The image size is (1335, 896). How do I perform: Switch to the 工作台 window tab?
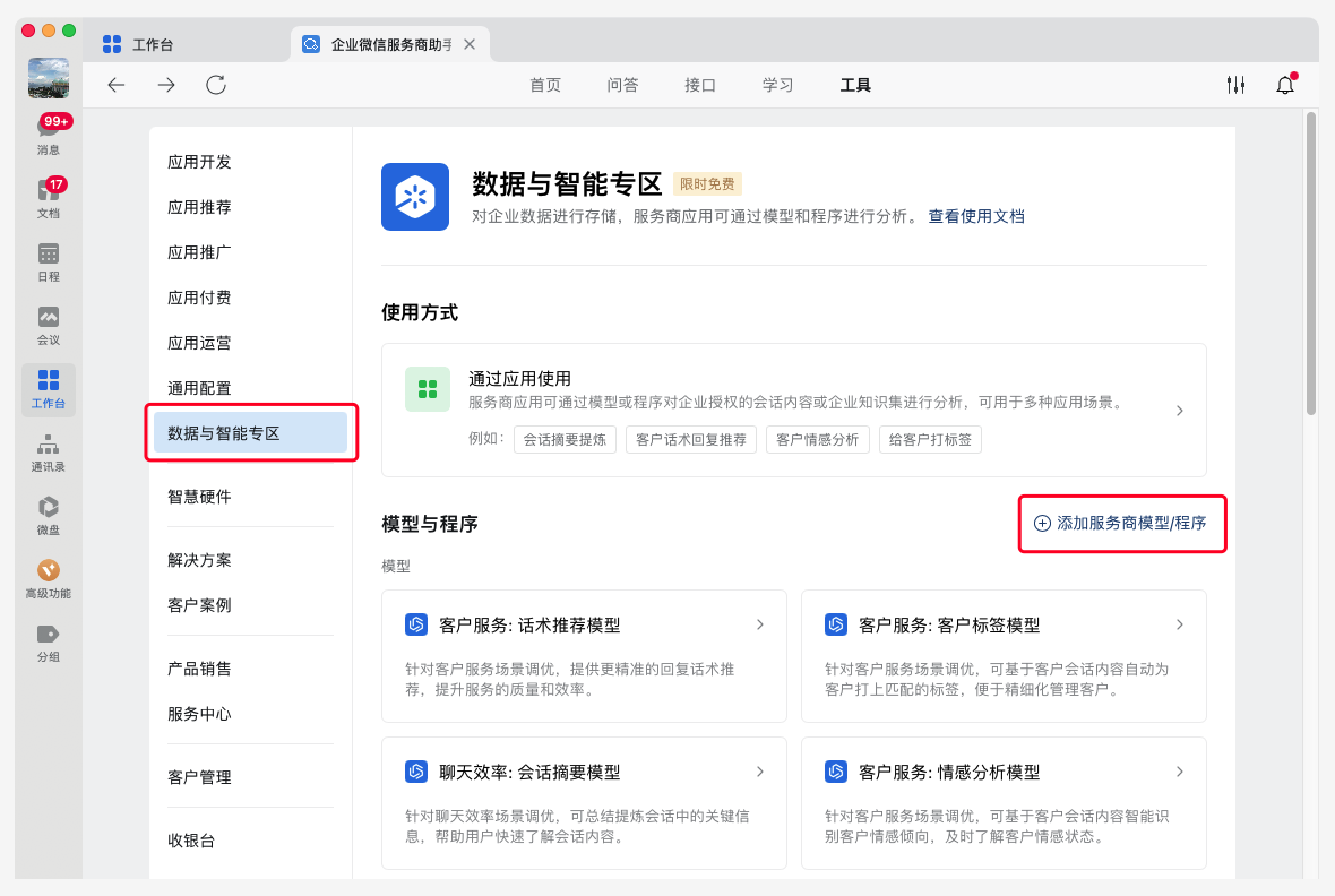coord(152,45)
